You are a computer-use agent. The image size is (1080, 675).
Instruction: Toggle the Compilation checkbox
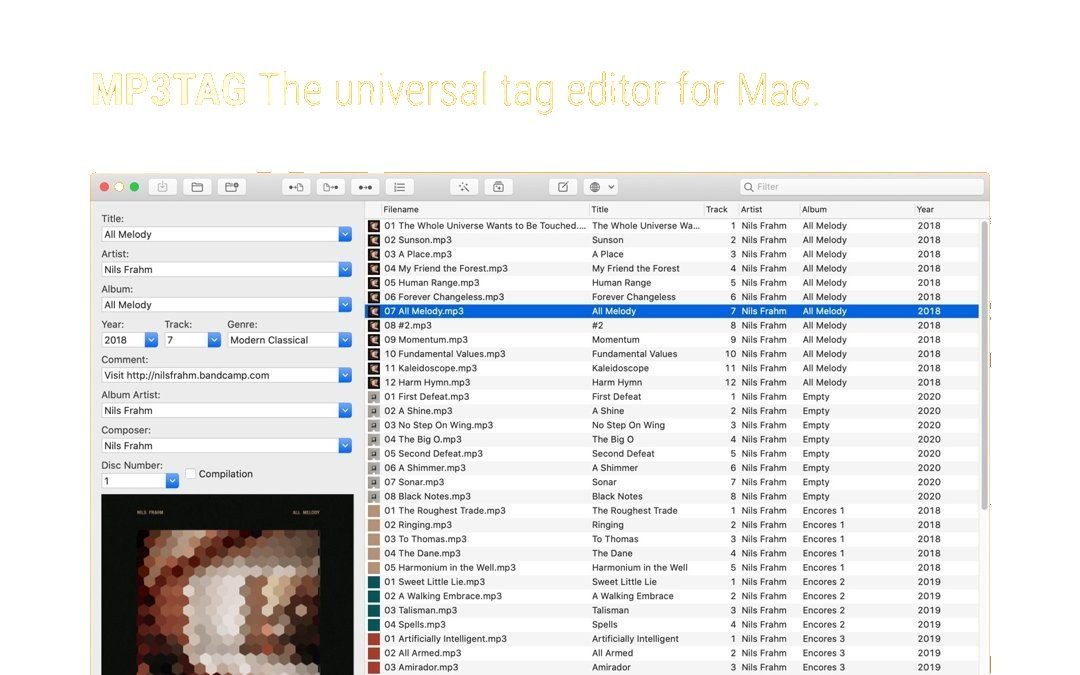[x=191, y=474]
